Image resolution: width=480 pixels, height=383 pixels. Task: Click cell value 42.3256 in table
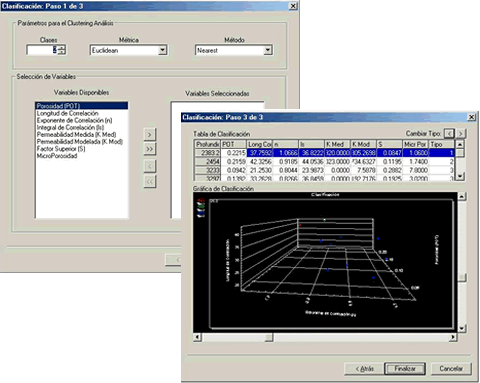point(260,162)
